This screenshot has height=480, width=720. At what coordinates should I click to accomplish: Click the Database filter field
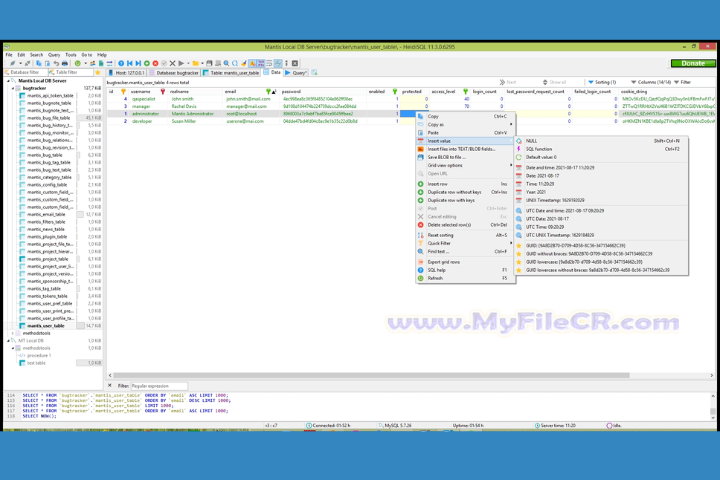(25, 73)
